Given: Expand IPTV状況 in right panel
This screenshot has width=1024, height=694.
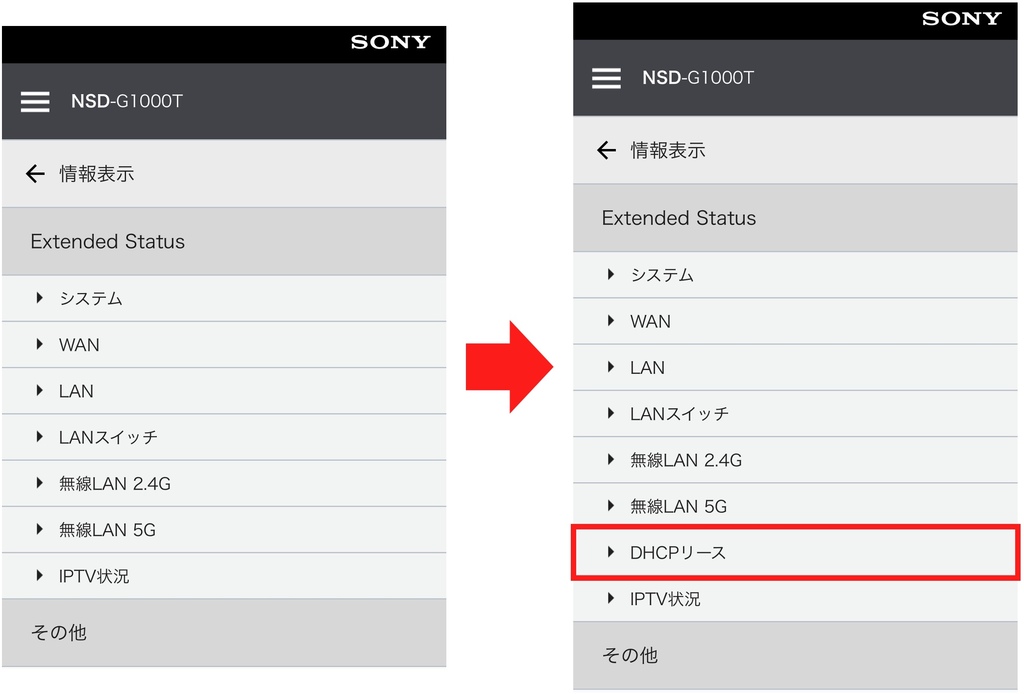Looking at the screenshot, I should 795,599.
